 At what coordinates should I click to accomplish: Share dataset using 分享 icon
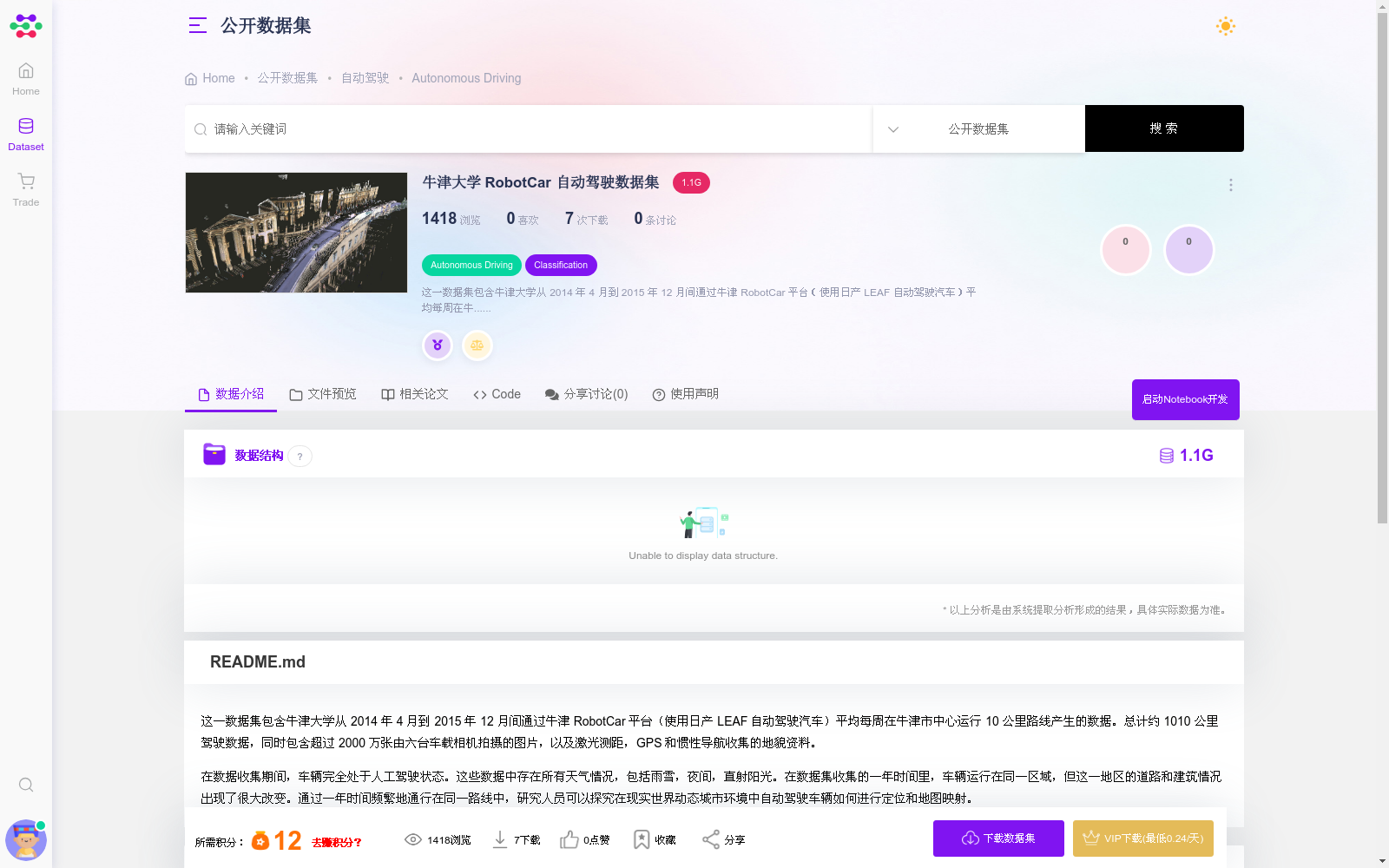click(711, 839)
